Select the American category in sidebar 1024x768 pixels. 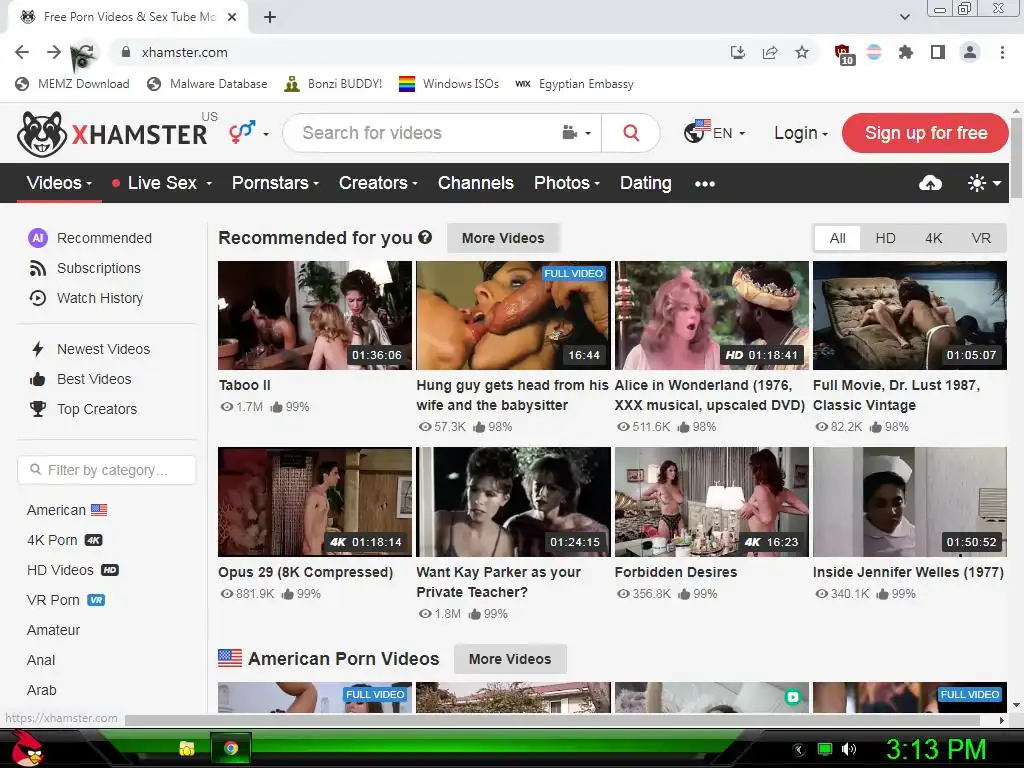(x=67, y=510)
